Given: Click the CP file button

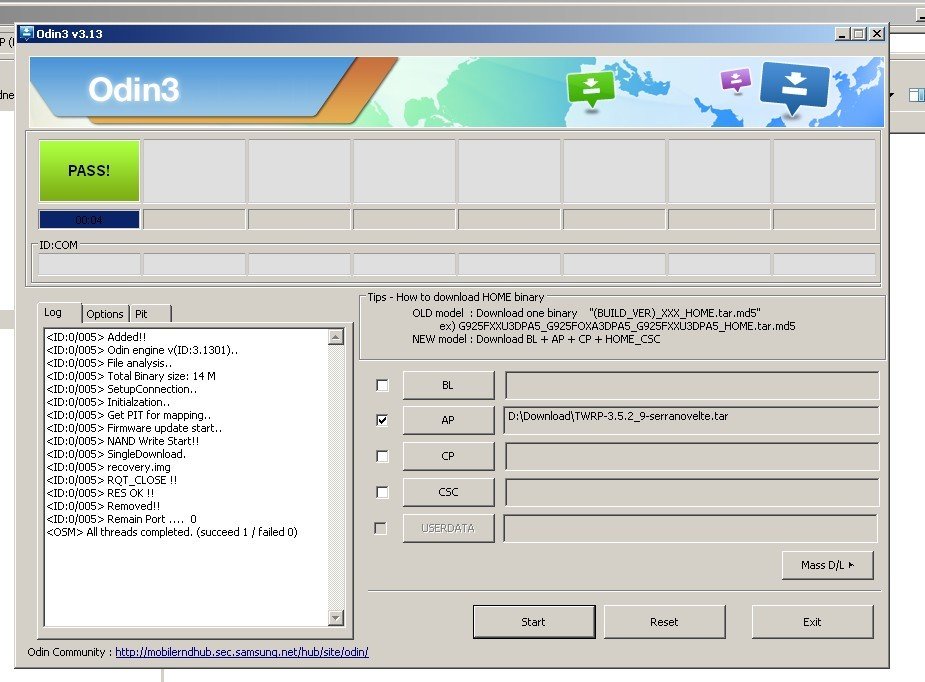Looking at the screenshot, I should [448, 456].
